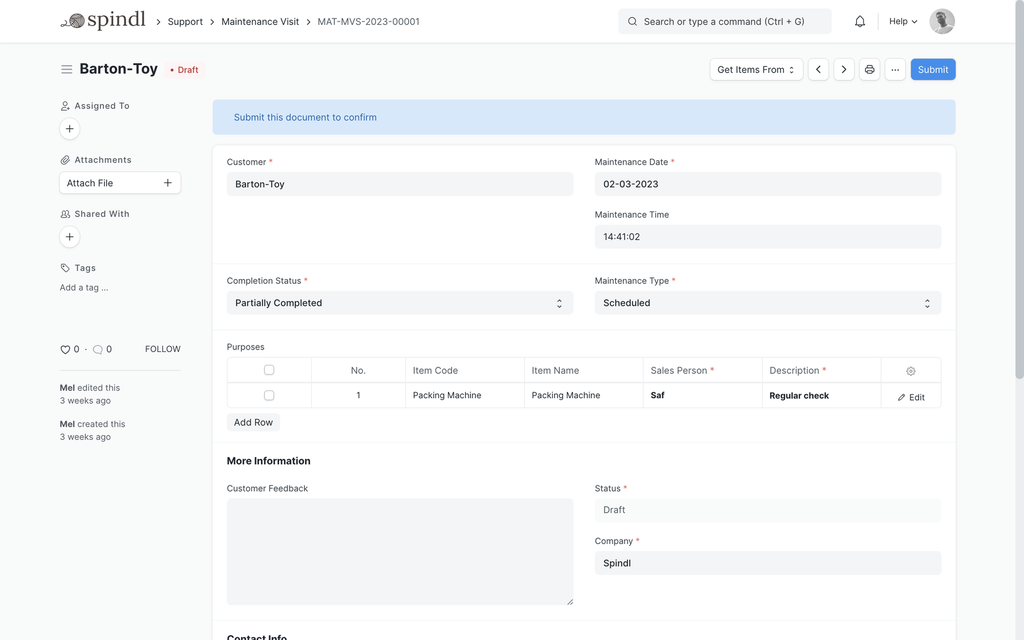1024x640 pixels.
Task: Click the Edit button in Purposes row
Action: (x=911, y=397)
